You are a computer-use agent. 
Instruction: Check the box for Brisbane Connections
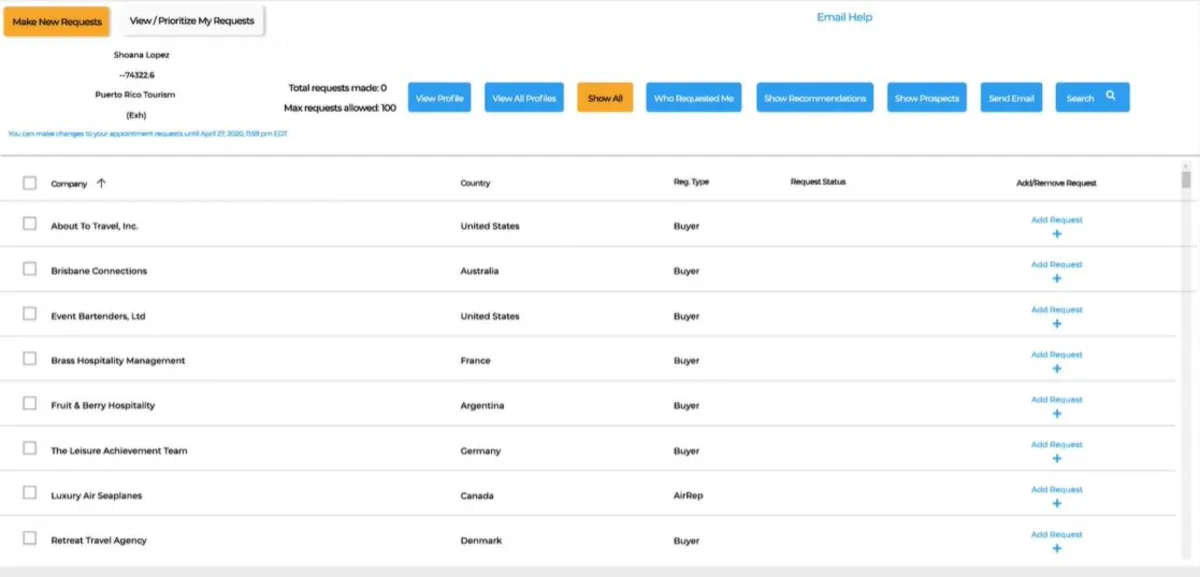(x=30, y=269)
